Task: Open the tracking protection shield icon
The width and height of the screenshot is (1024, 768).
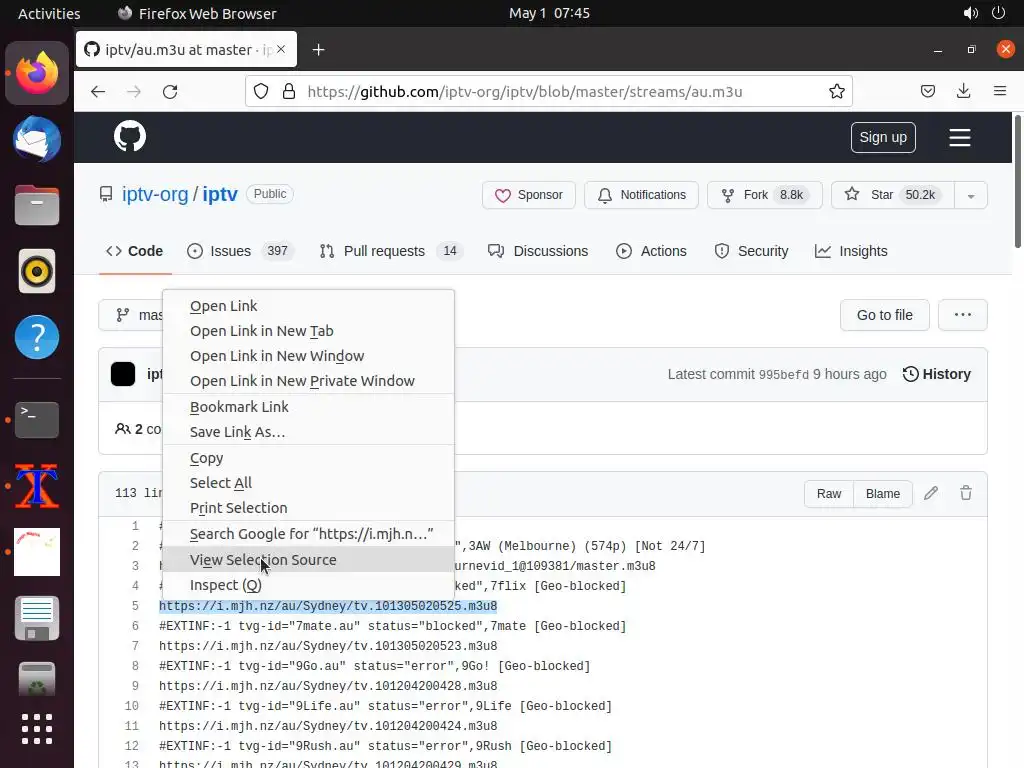Action: point(261,91)
